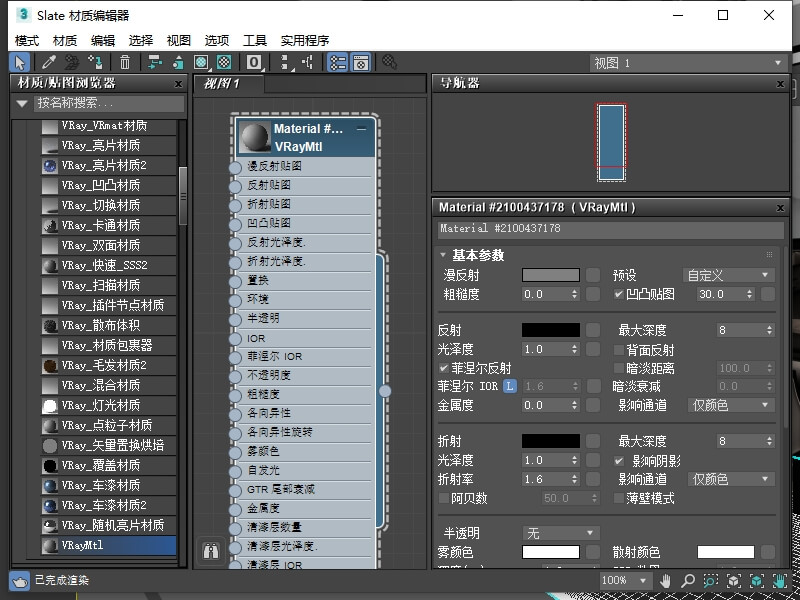The width and height of the screenshot is (800, 600).
Task: Select VRay_混合材质 in the browser
Action: pos(109,385)
